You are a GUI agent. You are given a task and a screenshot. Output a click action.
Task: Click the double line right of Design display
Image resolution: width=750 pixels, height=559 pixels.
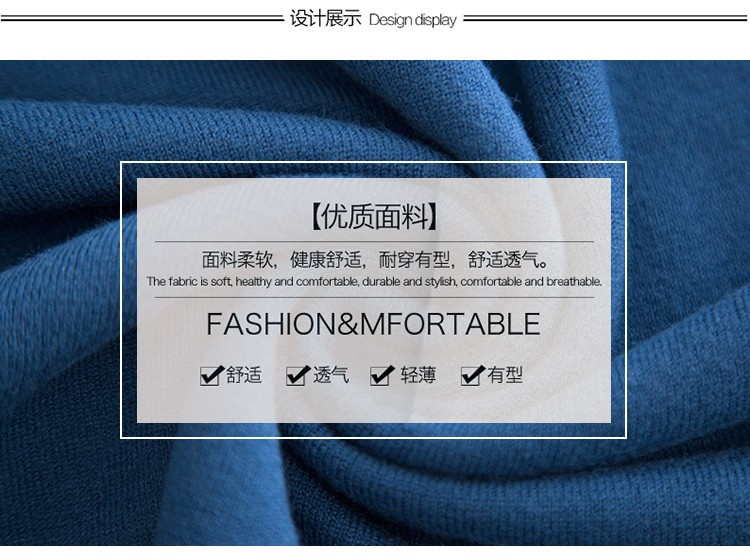coord(605,18)
